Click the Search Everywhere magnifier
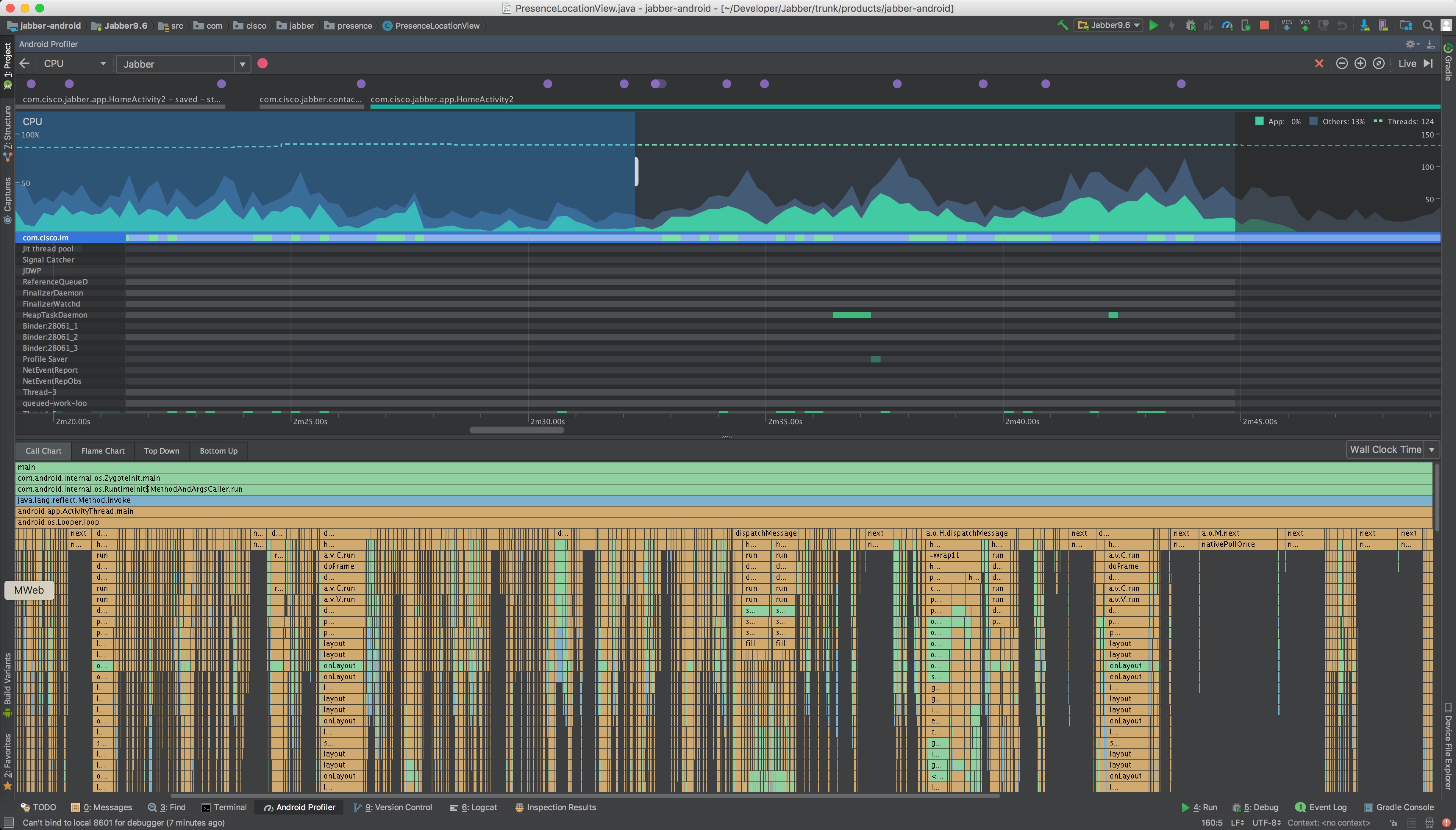Viewport: 1456px width, 830px height. point(1428,25)
